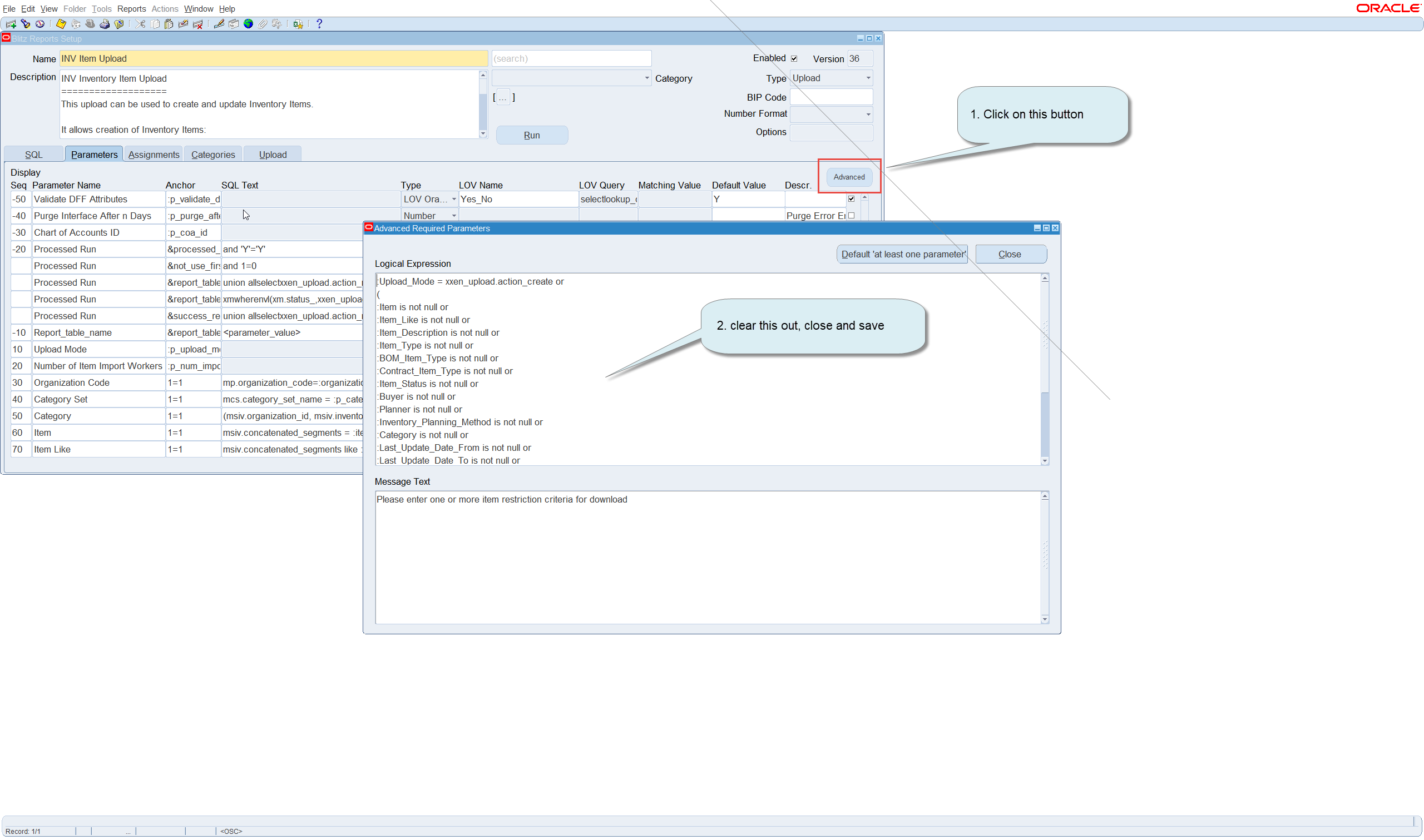1424x840 pixels.
Task: Click the Name field INV Item Upload
Action: [274, 58]
